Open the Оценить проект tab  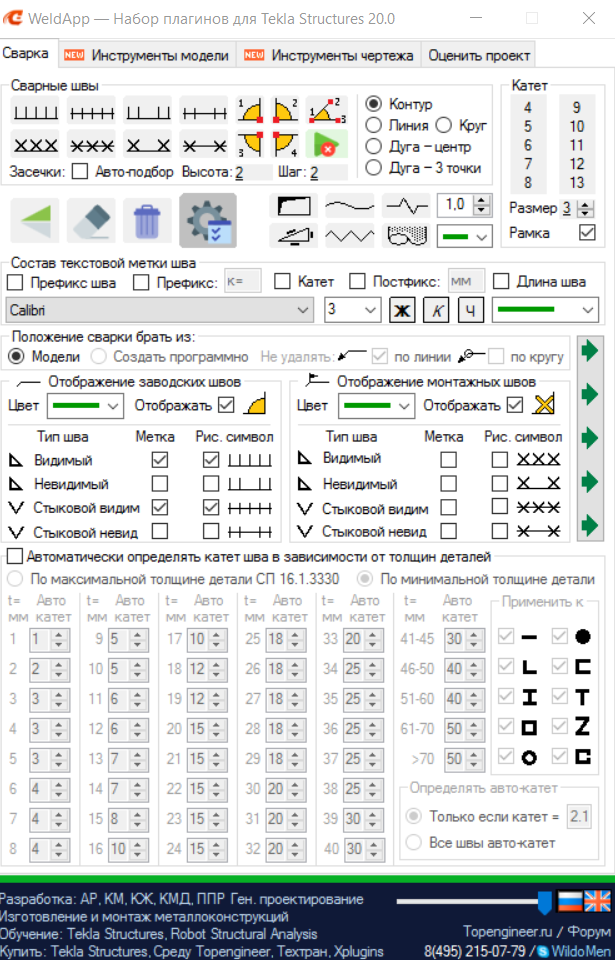point(479,56)
